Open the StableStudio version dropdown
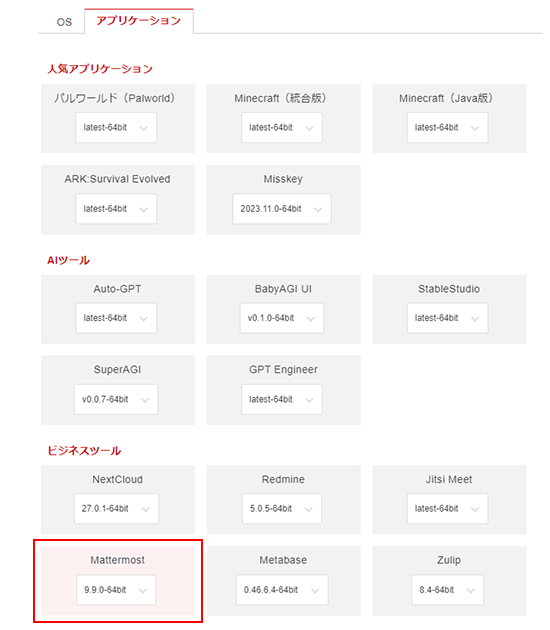This screenshot has height=630, width=550. tap(448, 318)
